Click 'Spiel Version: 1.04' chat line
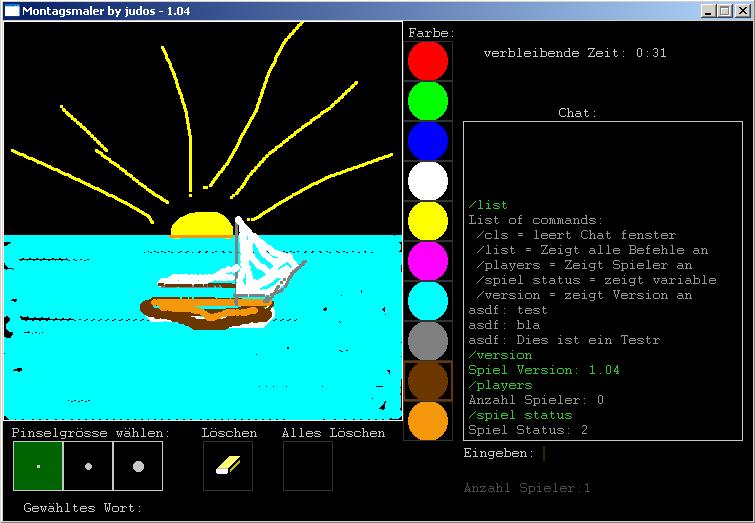The image size is (755, 523). pos(544,370)
